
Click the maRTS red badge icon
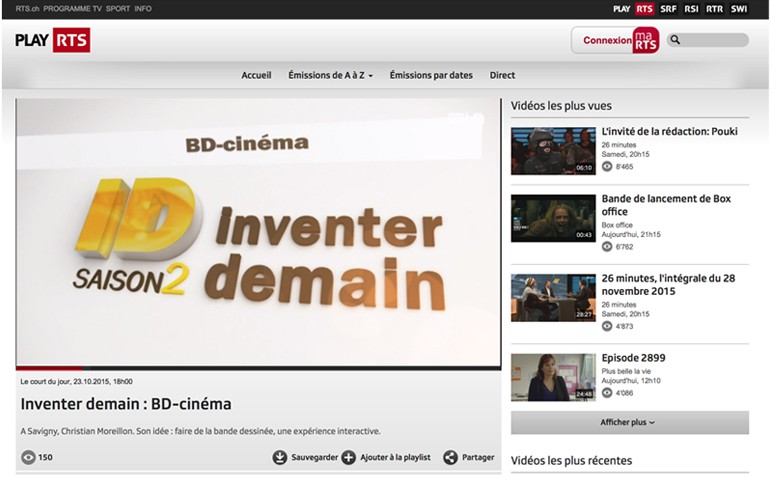(x=646, y=40)
